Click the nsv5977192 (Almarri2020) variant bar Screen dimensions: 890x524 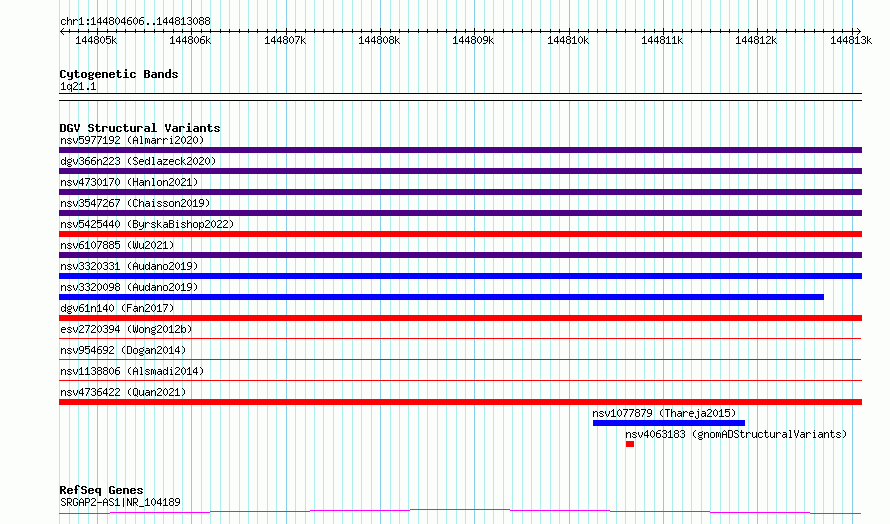pyautogui.click(x=460, y=150)
